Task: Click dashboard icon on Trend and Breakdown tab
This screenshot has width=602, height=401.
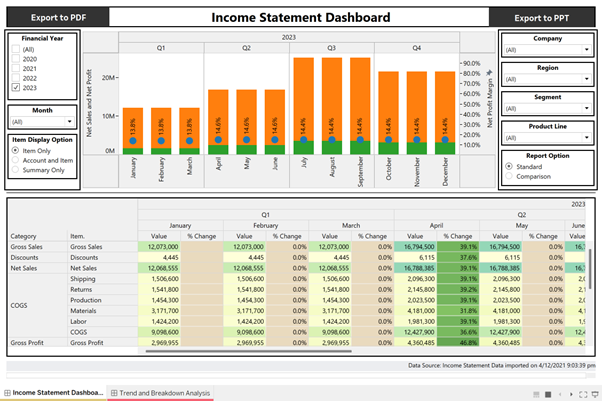Action: (114, 393)
